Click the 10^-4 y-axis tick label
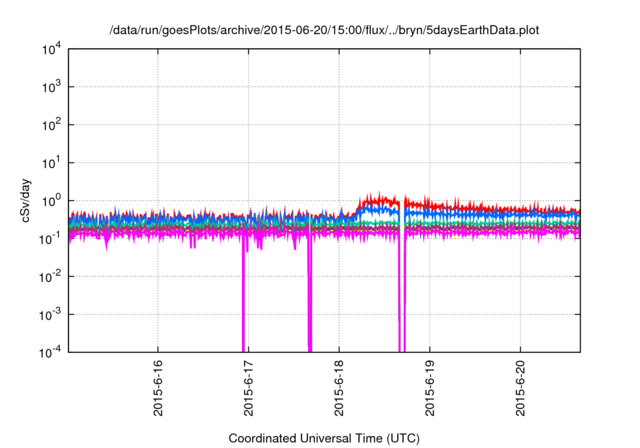The height and width of the screenshot is (448, 640). pos(50,352)
